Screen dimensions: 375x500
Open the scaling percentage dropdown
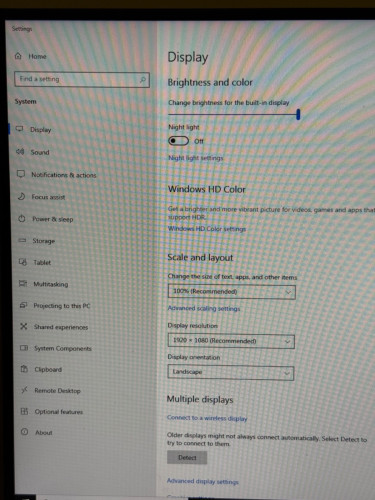point(231,292)
